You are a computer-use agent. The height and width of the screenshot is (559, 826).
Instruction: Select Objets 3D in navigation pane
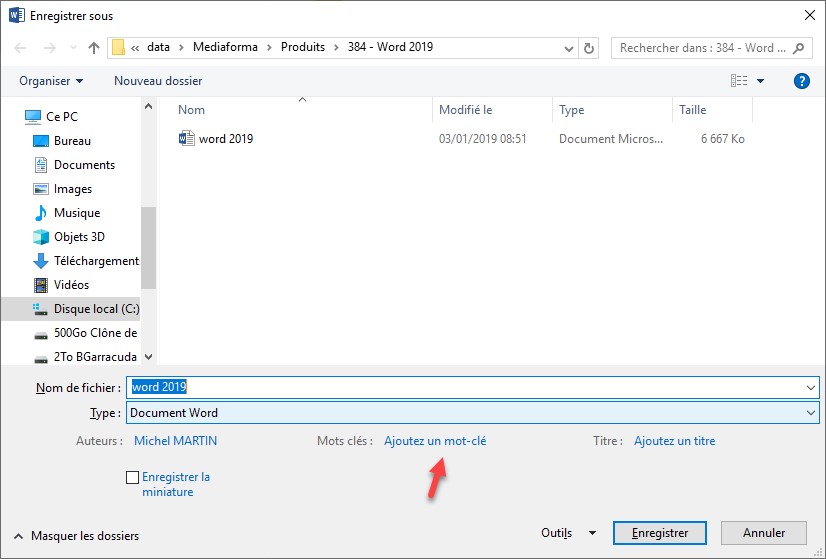(79, 237)
